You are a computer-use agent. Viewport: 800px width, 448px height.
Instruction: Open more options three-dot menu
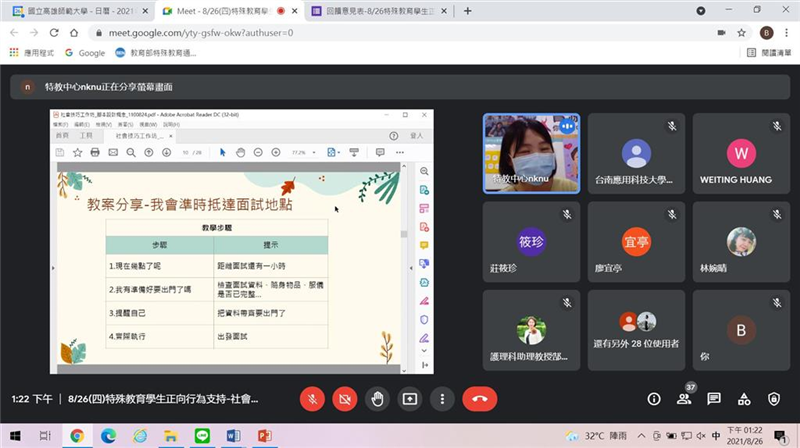pyautogui.click(x=441, y=398)
